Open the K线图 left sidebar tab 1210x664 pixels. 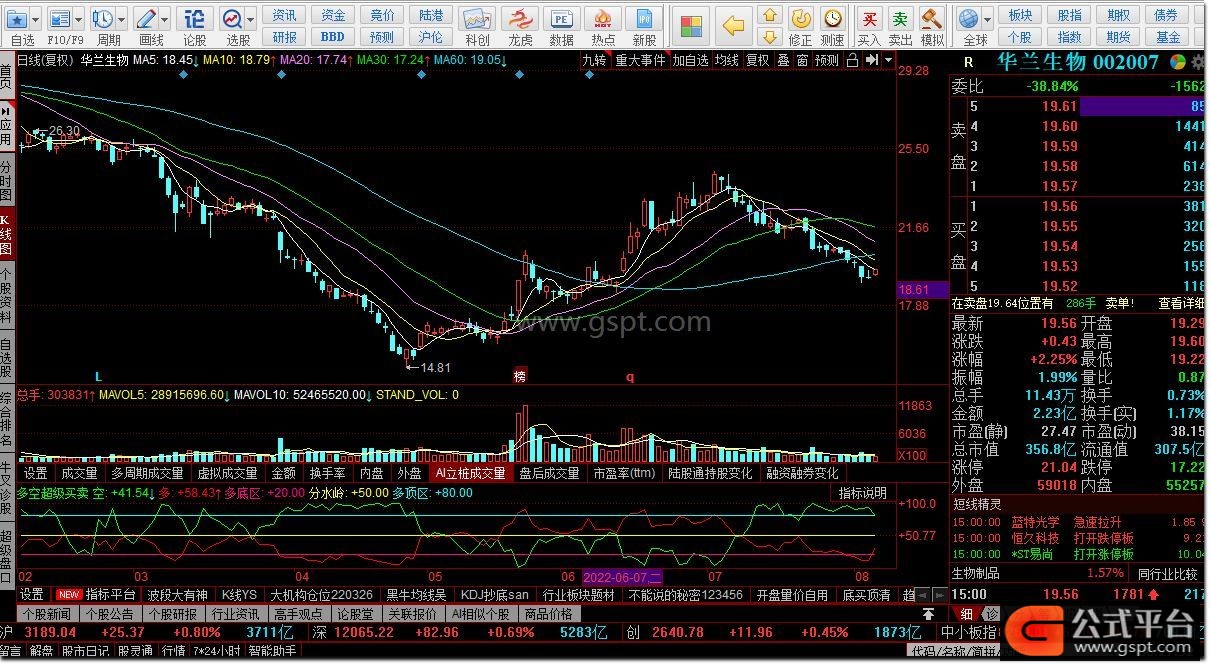[6, 233]
